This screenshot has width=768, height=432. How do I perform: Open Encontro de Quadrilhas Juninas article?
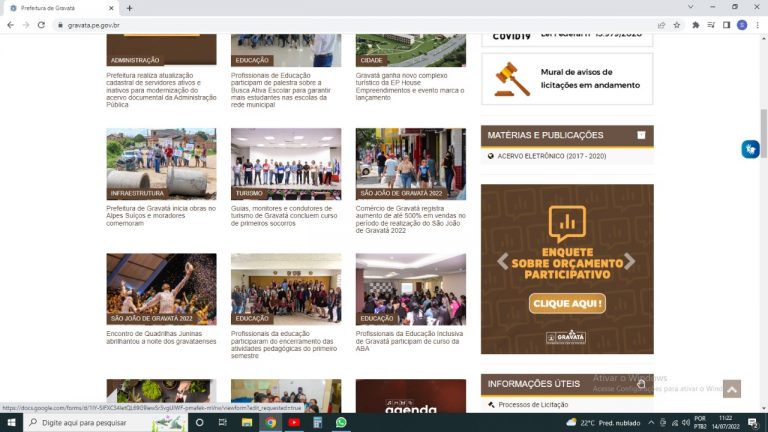coord(161,337)
